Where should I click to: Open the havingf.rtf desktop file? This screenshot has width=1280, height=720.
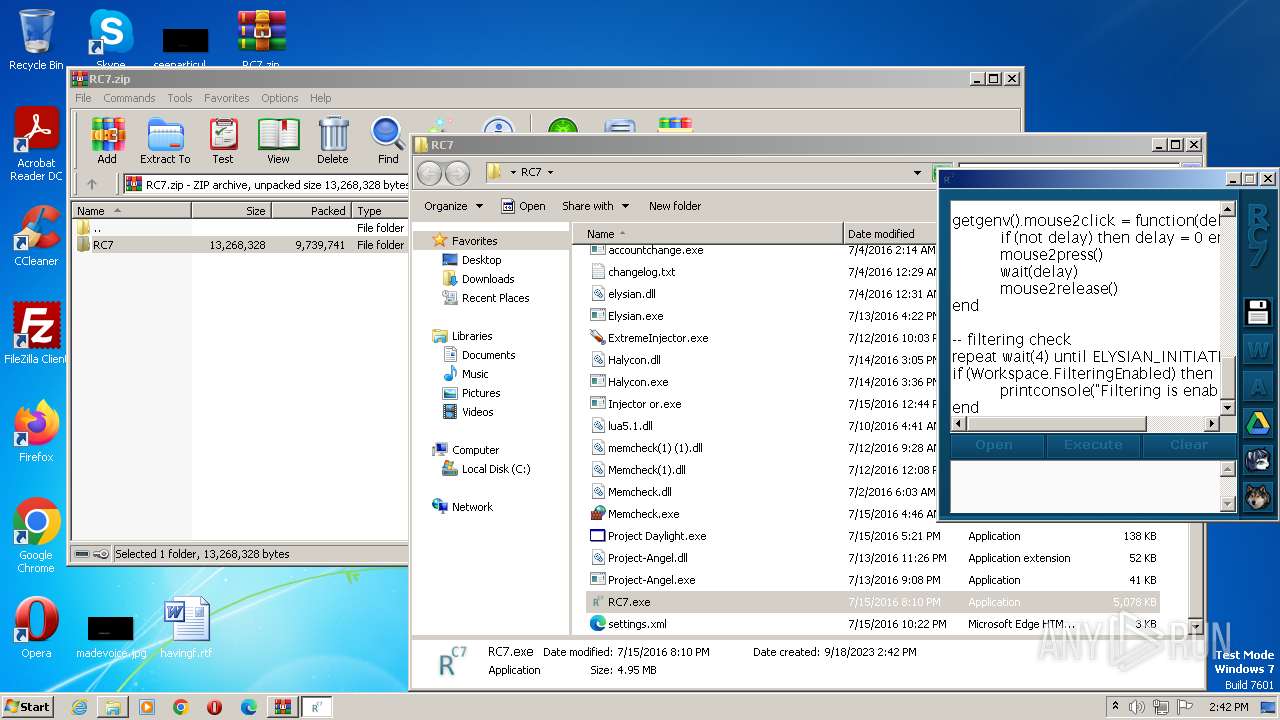[186, 628]
